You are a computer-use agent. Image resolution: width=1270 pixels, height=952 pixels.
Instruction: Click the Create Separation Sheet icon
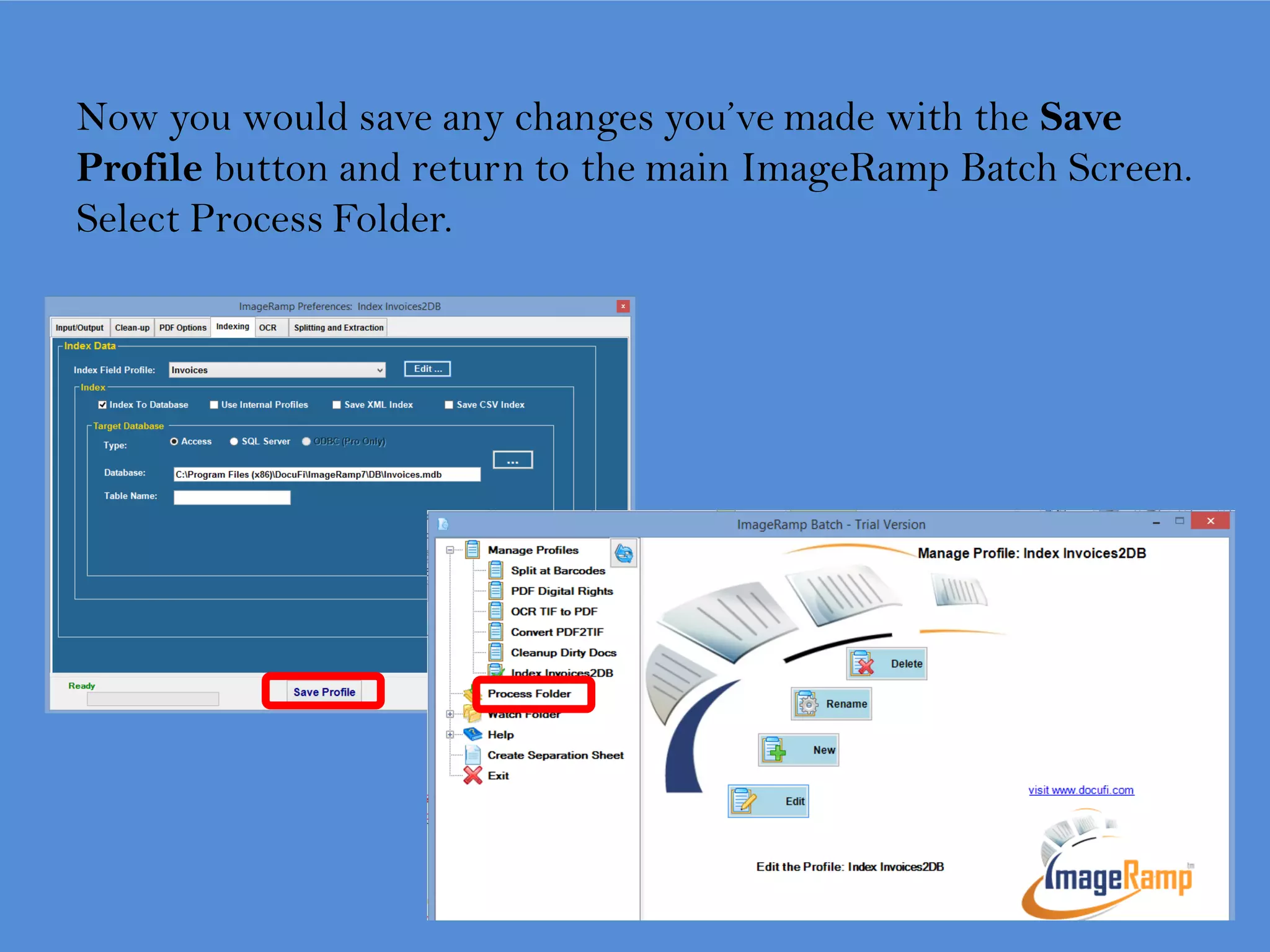coord(473,755)
